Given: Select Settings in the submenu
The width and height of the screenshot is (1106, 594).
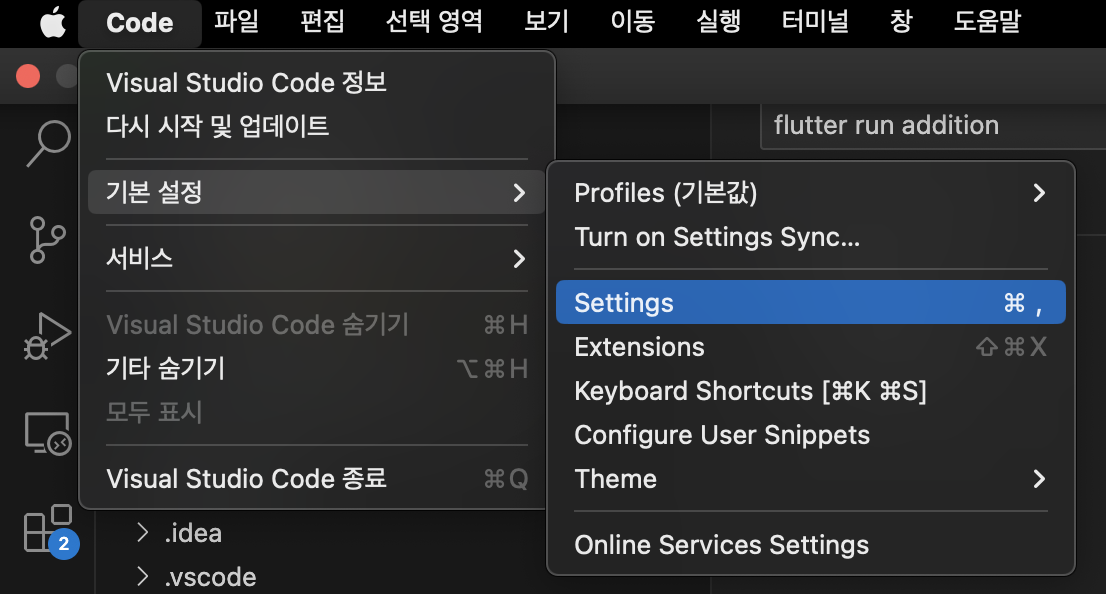Looking at the screenshot, I should (810, 302).
